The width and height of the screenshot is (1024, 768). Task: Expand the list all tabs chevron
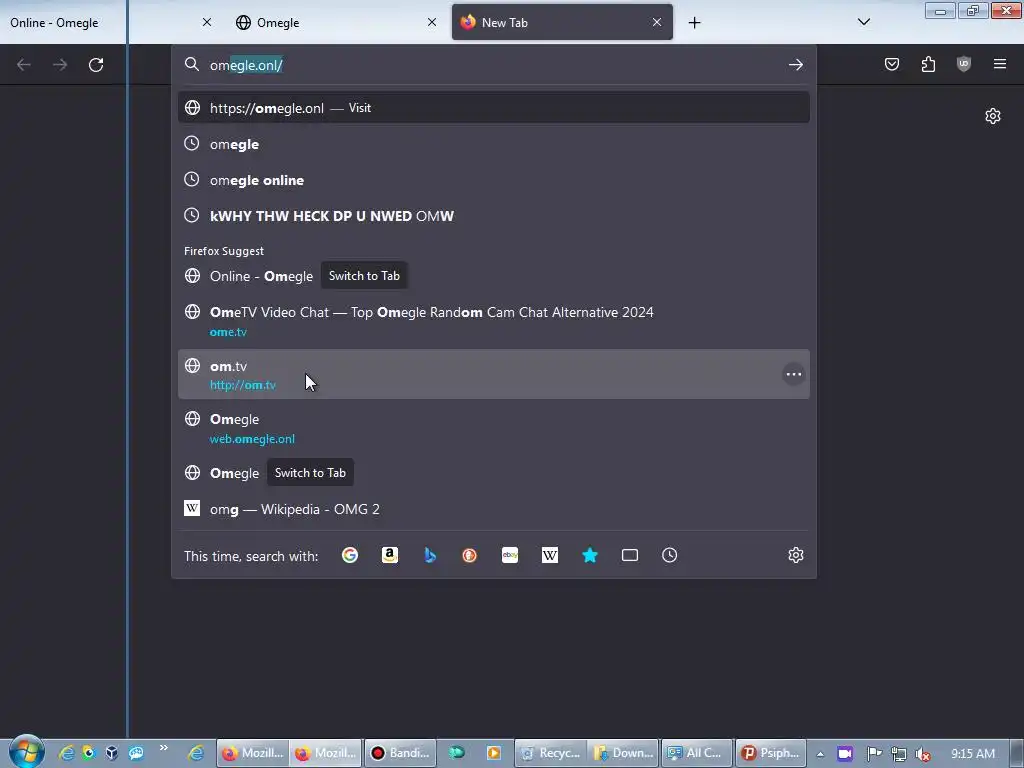click(x=863, y=22)
